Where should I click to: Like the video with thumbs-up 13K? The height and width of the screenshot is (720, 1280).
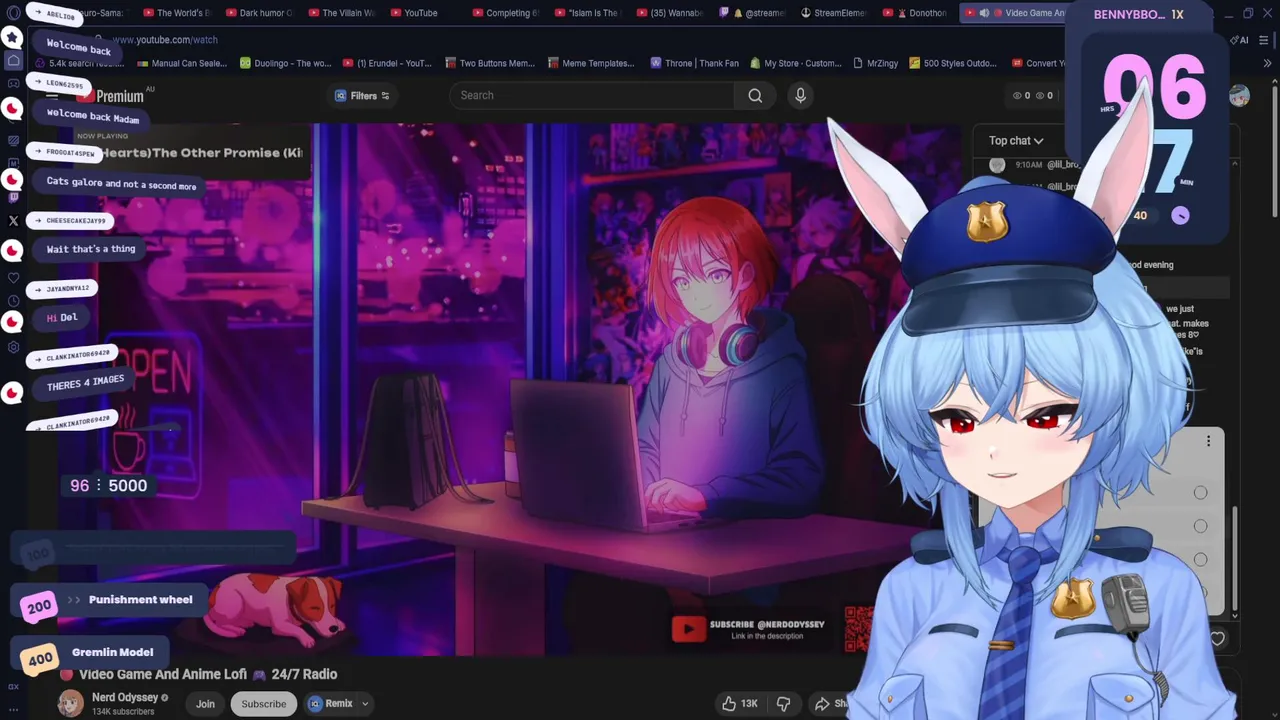point(740,704)
